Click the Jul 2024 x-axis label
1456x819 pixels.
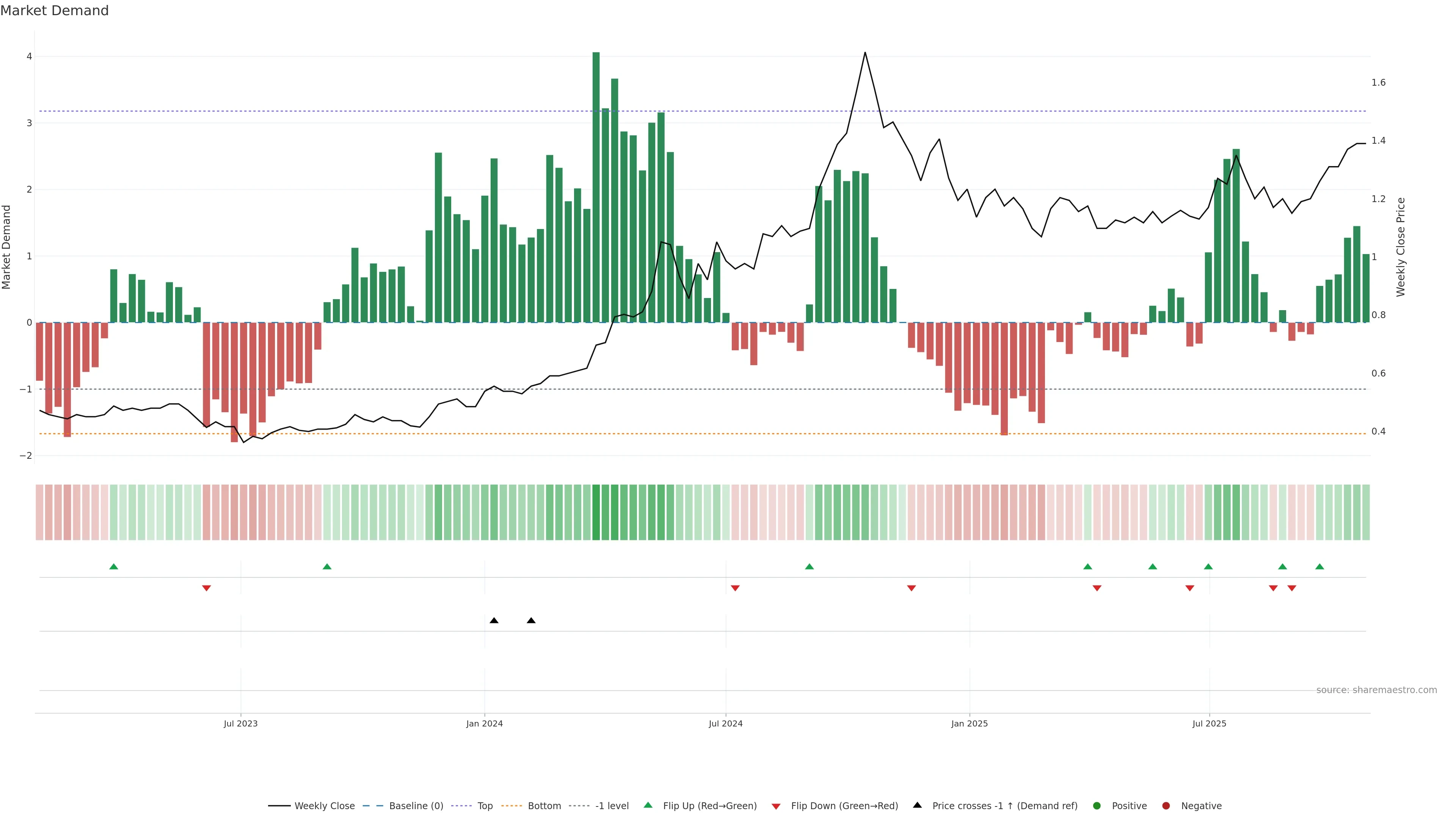click(726, 724)
